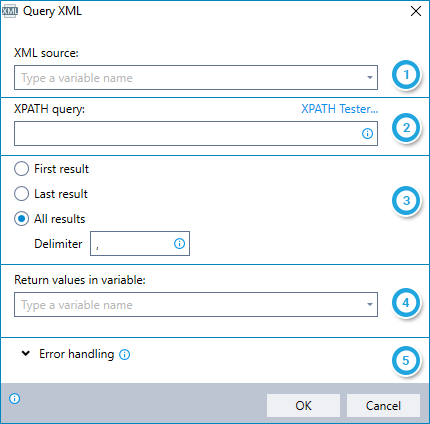
Task: Click the XML icon in title bar
Action: pyautogui.click(x=9, y=11)
